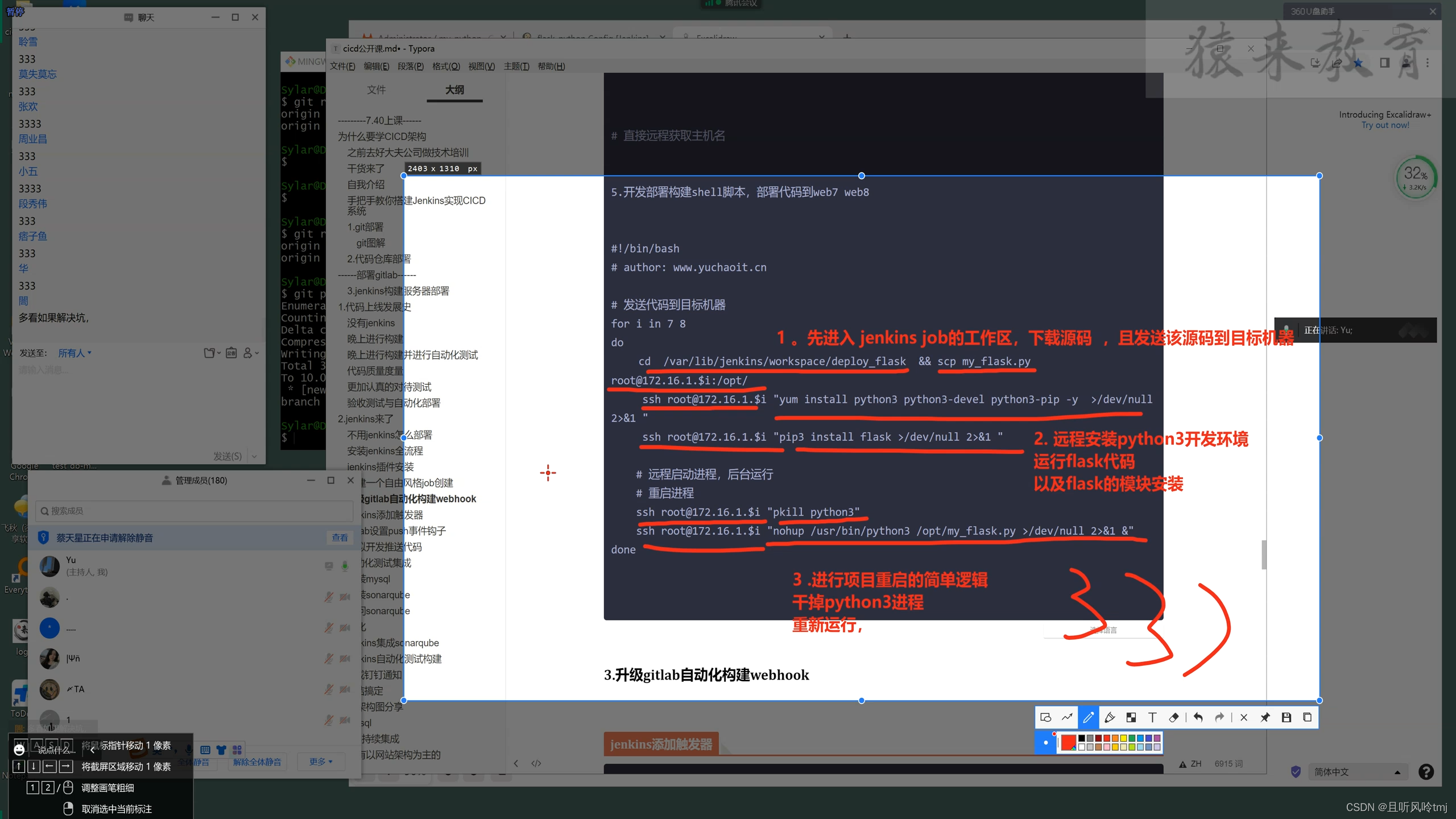Open 段落(P) menu in Typora
The width and height of the screenshot is (1456, 819).
click(411, 67)
